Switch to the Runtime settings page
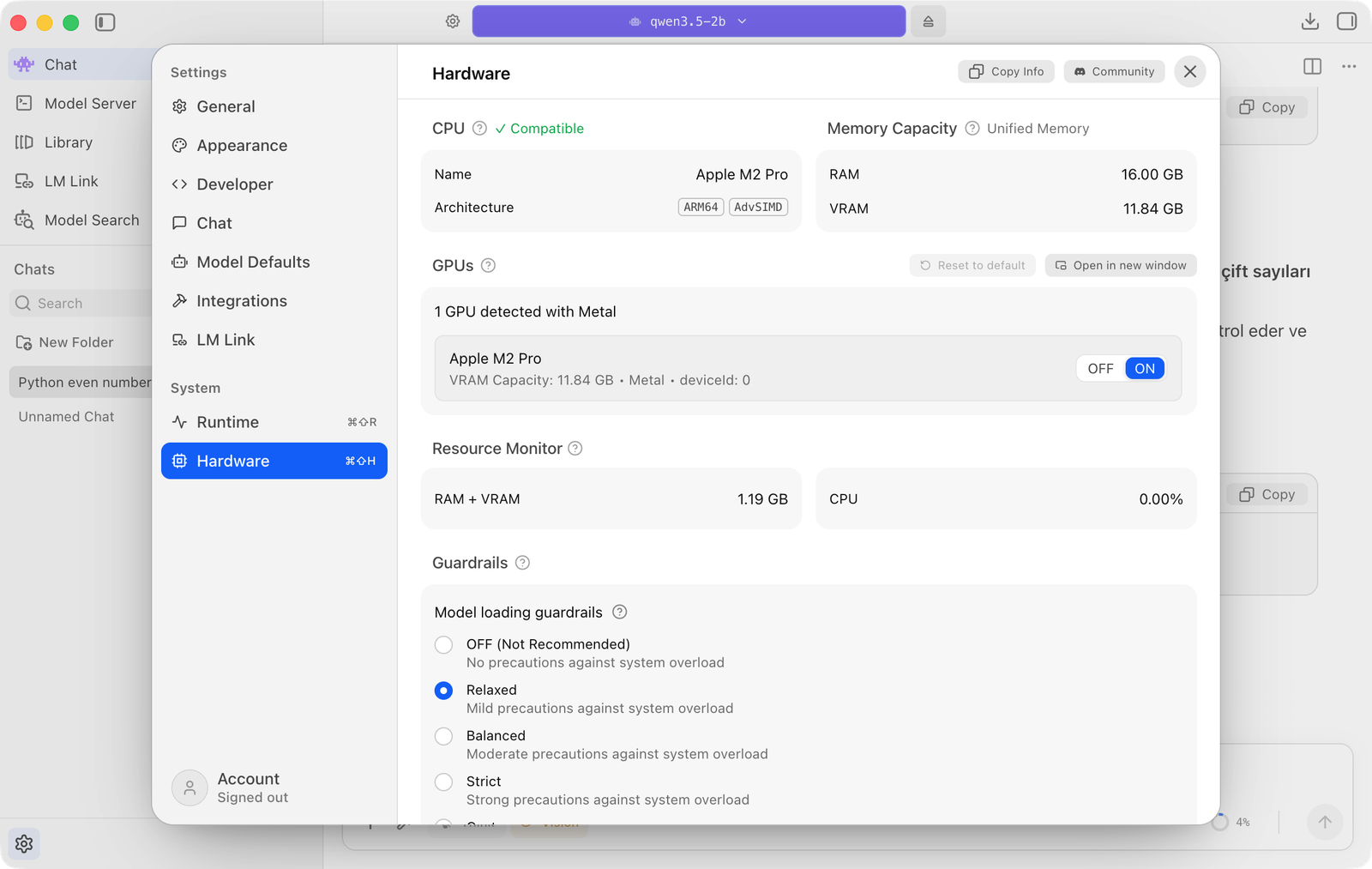This screenshot has height=869, width=1372. click(x=274, y=422)
